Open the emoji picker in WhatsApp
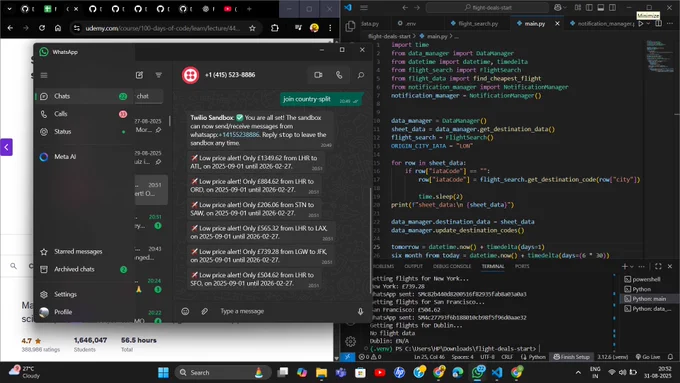680x383 pixels. (x=185, y=311)
